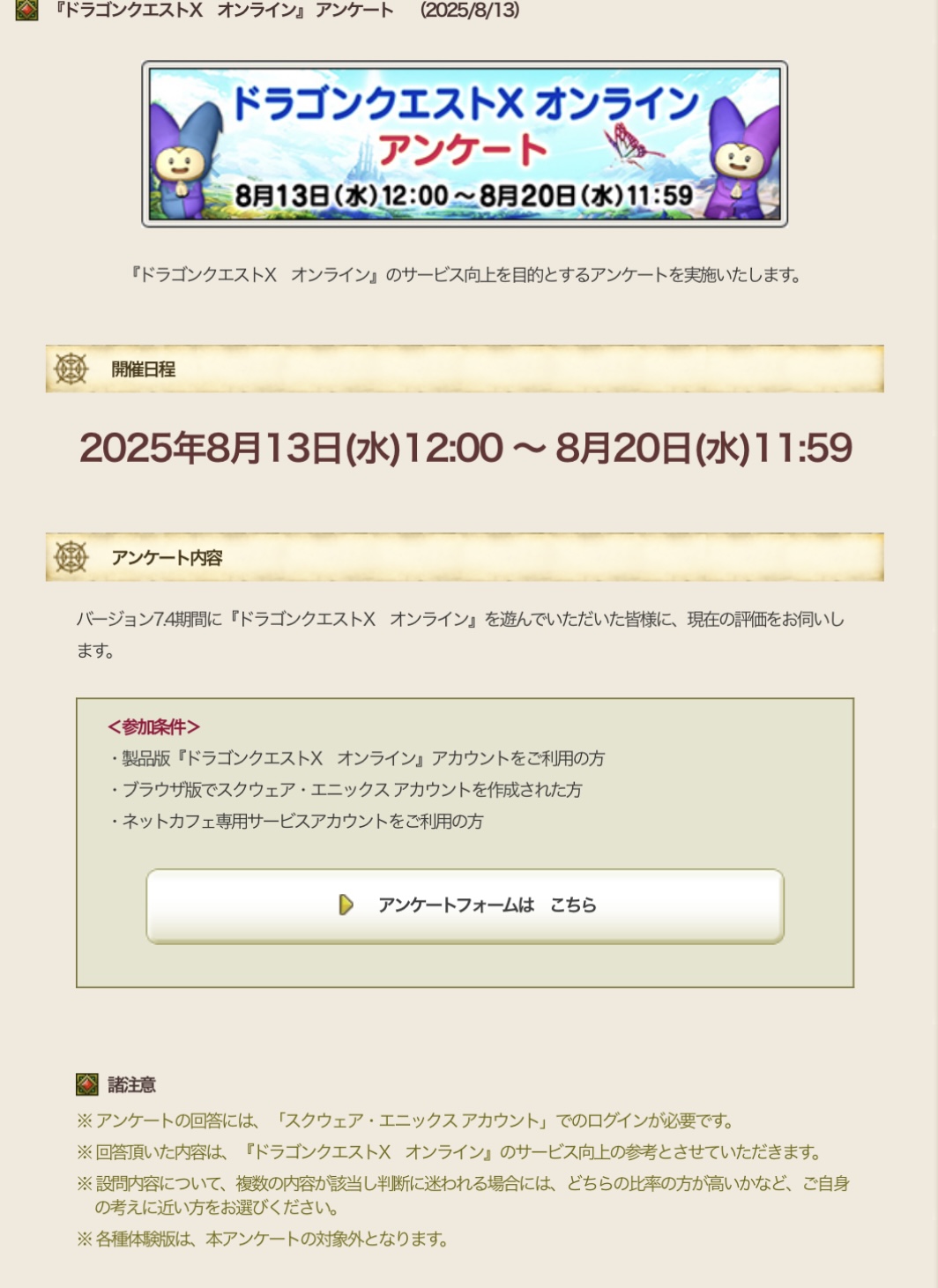Click the note about スクウェア・エニックス アカウント login
This screenshot has height=1288, width=938.
tap(406, 1120)
